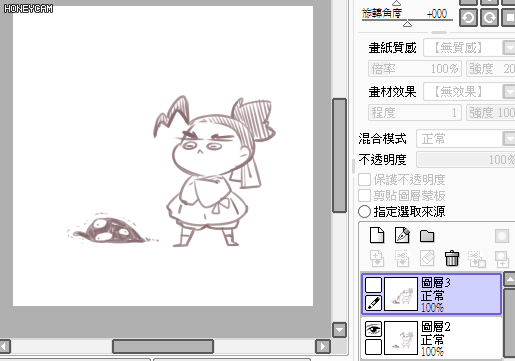Click horizontal scrollbar right arrow
This screenshot has height=361, width=515.
pyautogui.click(x=322, y=347)
